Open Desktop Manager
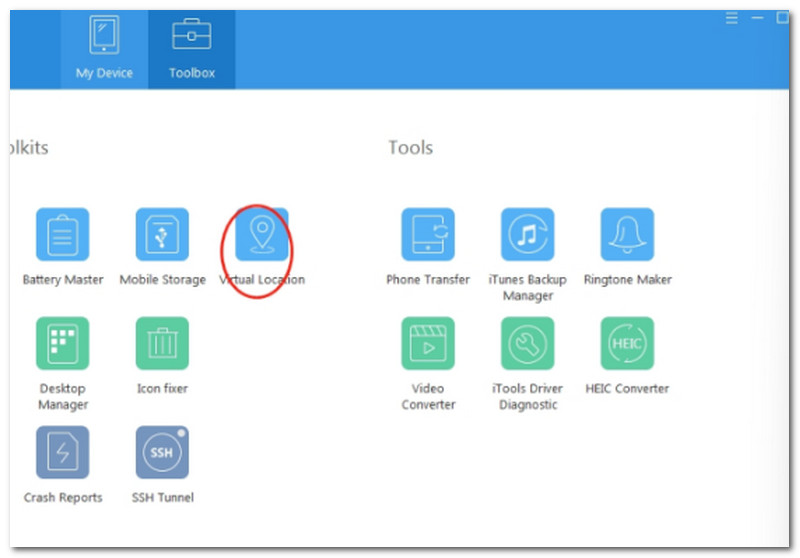The height and width of the screenshot is (558, 800). pos(62,343)
